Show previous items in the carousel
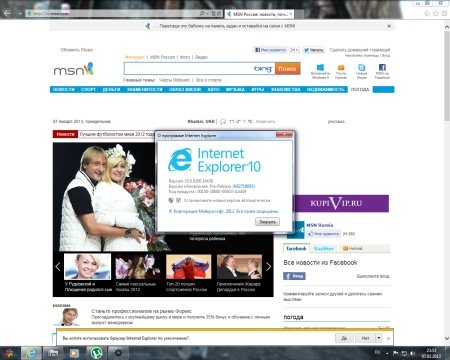This screenshot has width=450, height=360. (58, 266)
